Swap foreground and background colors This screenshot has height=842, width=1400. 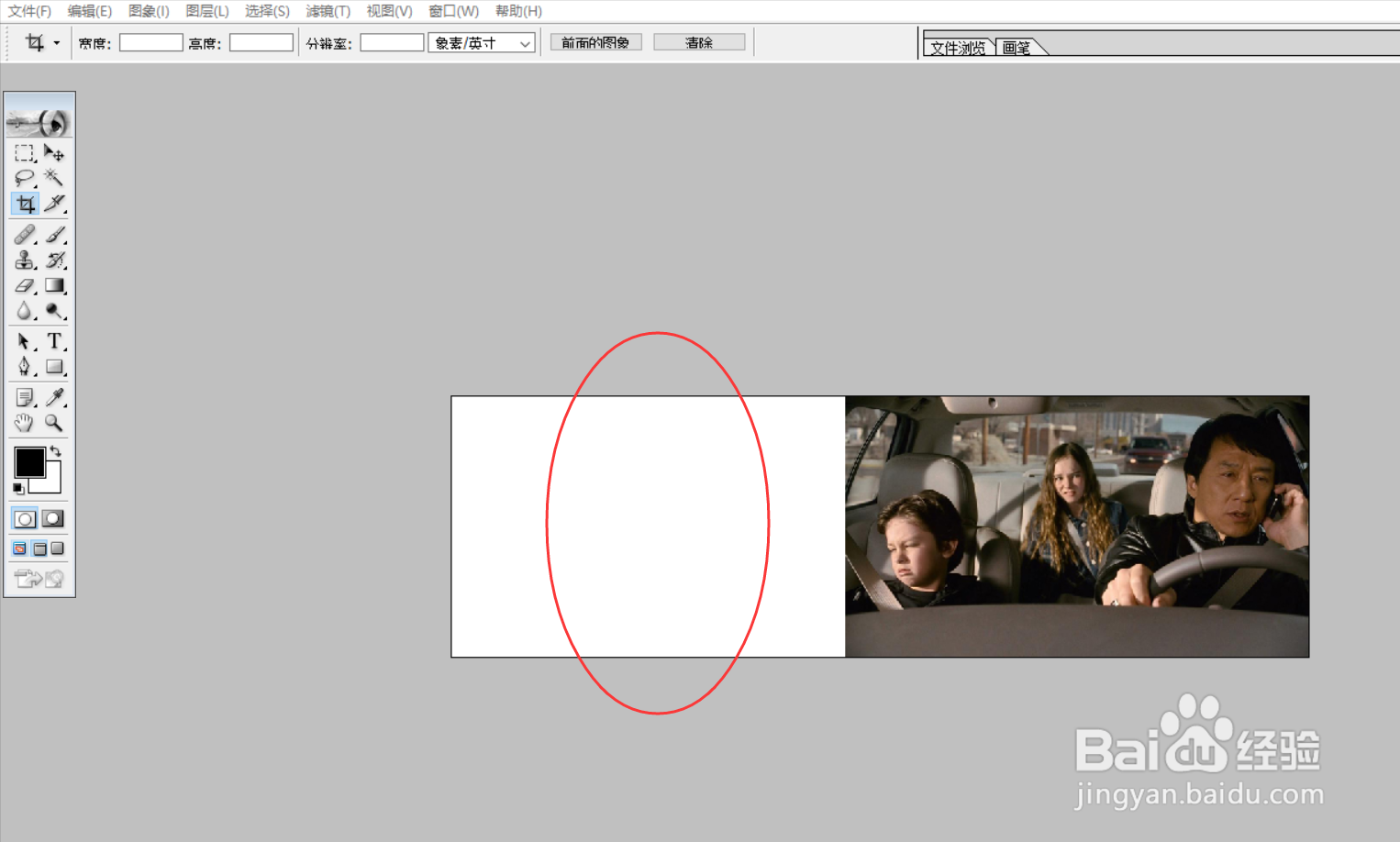[56, 450]
